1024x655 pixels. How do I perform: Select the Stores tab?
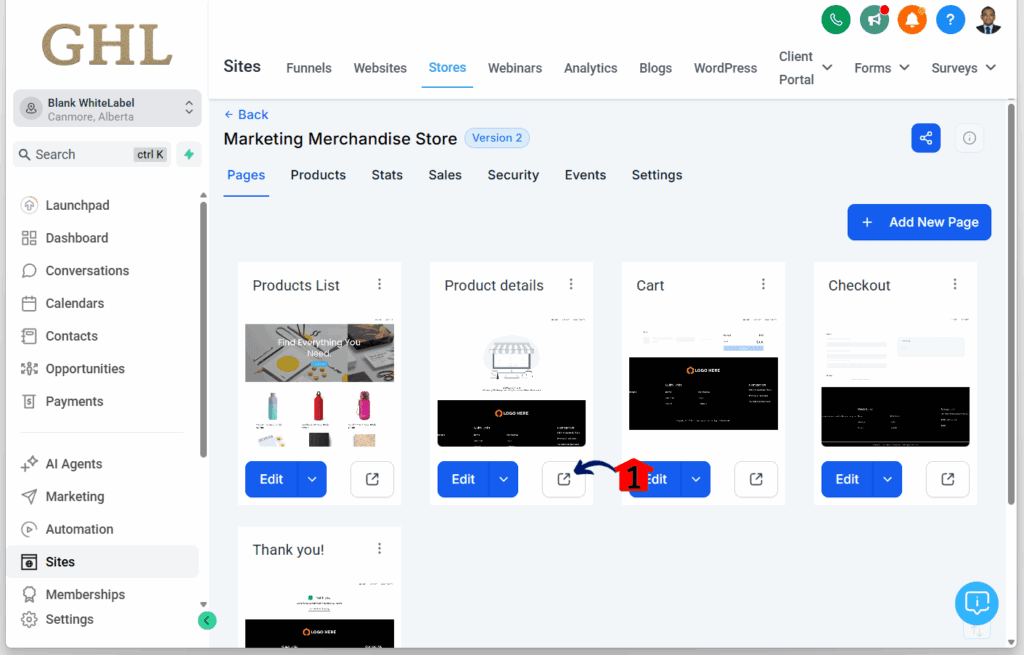tap(447, 68)
